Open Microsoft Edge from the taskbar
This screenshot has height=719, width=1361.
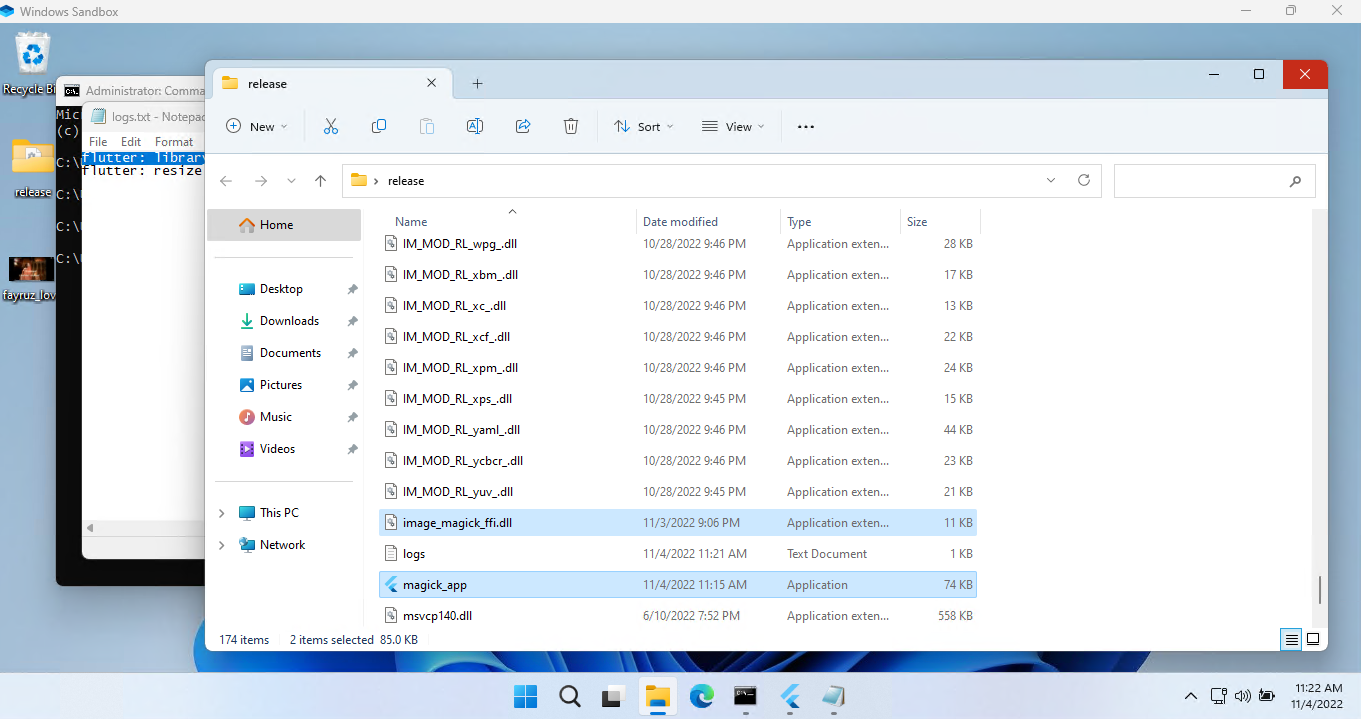point(701,696)
